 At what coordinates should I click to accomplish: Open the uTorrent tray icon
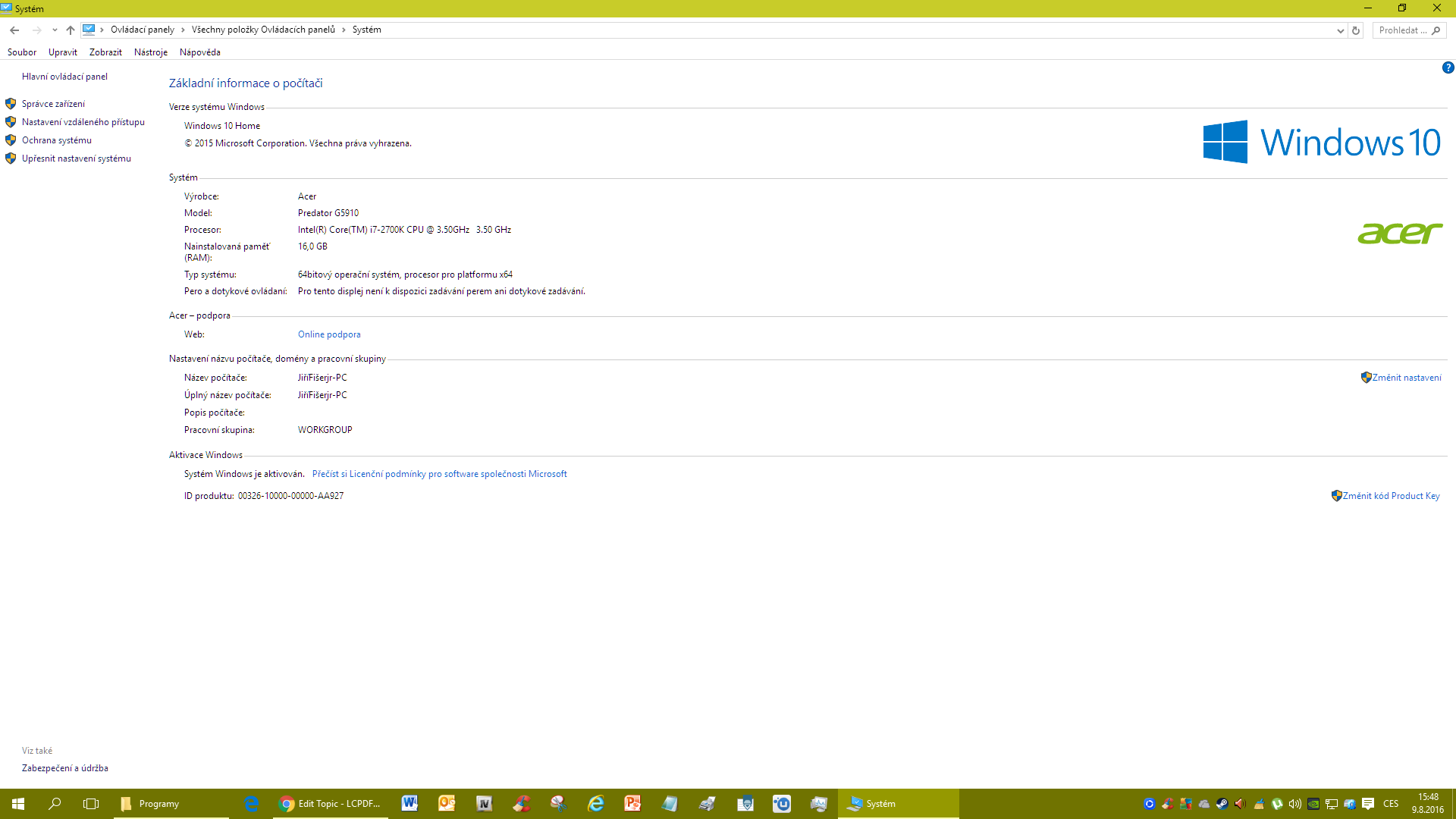tap(1277, 804)
